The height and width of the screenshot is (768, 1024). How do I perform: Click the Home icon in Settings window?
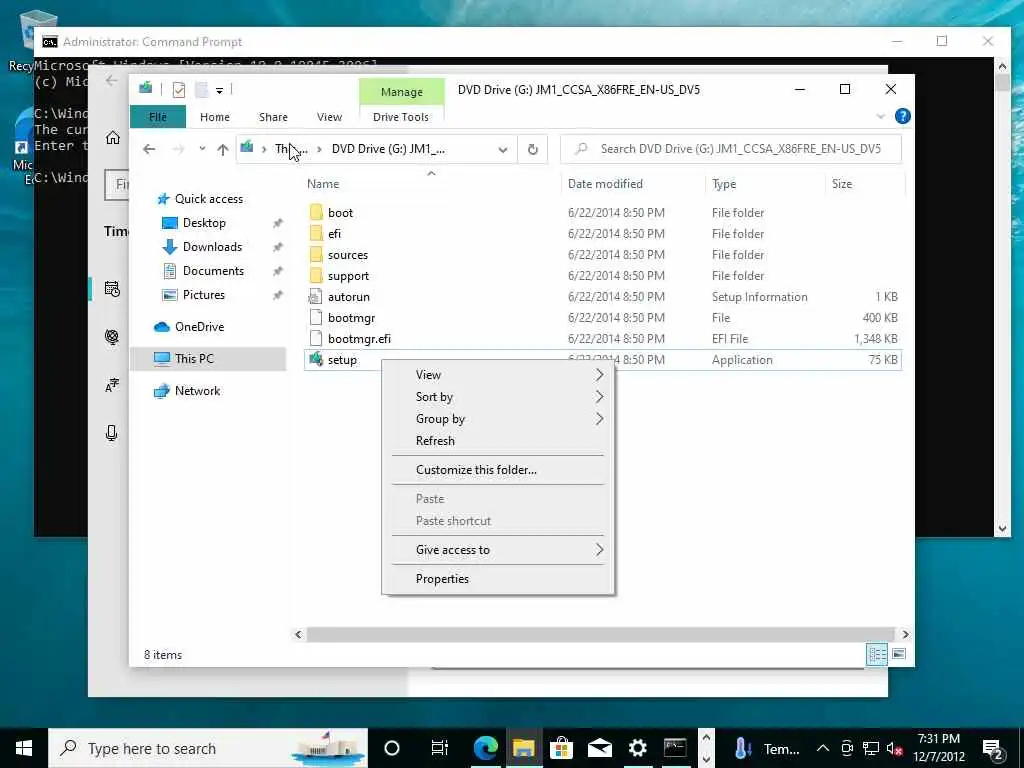click(x=113, y=138)
